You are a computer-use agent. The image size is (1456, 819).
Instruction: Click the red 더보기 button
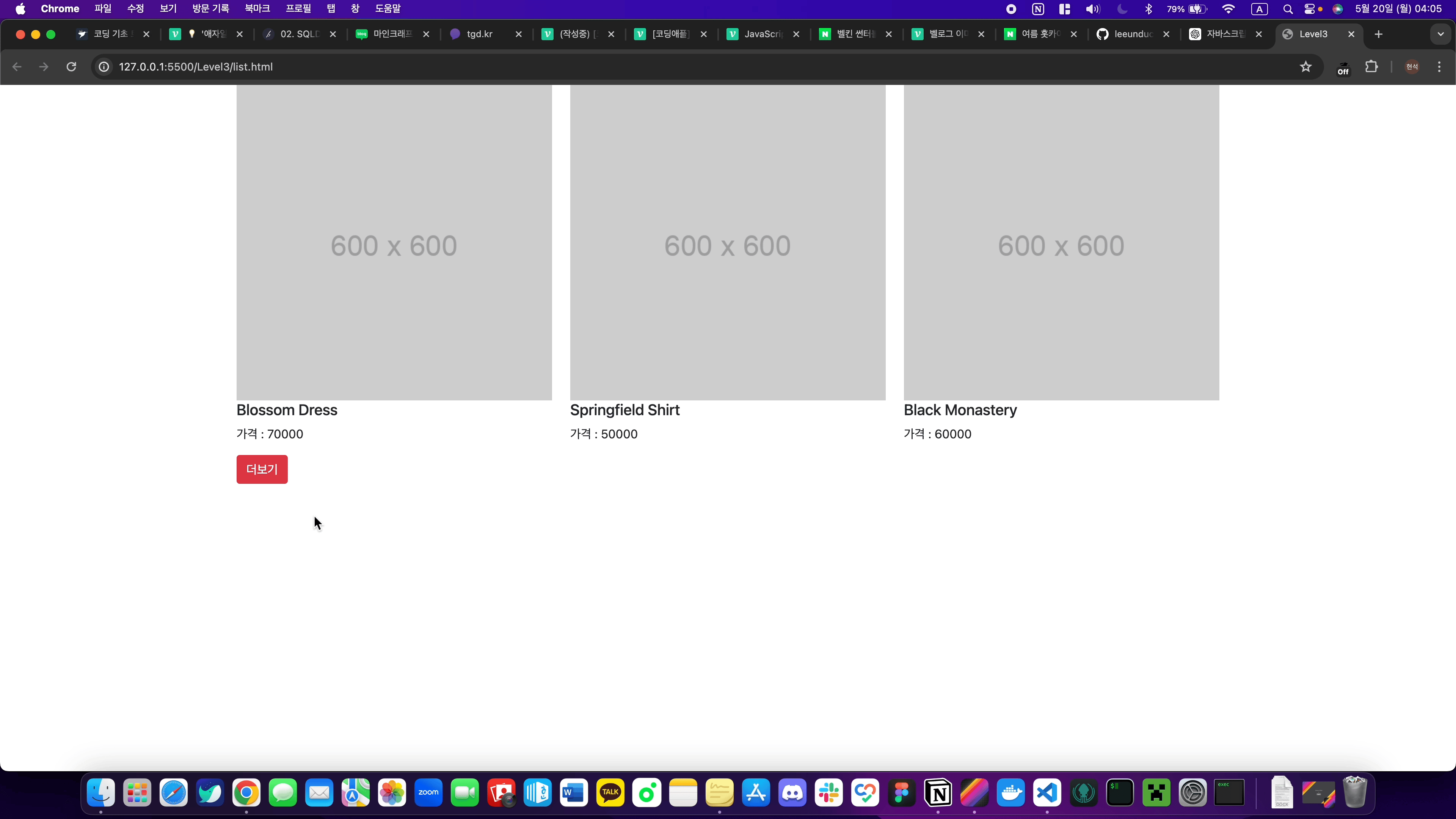click(x=262, y=469)
